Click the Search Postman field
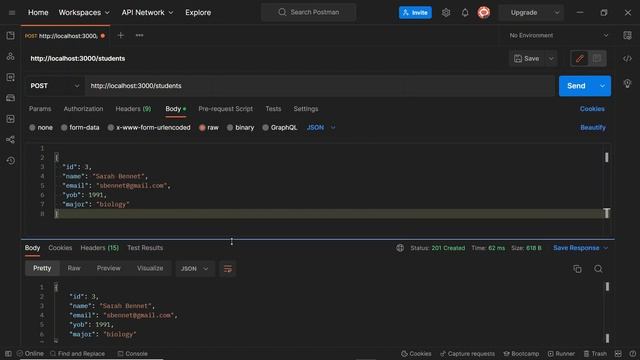 [x=308, y=13]
